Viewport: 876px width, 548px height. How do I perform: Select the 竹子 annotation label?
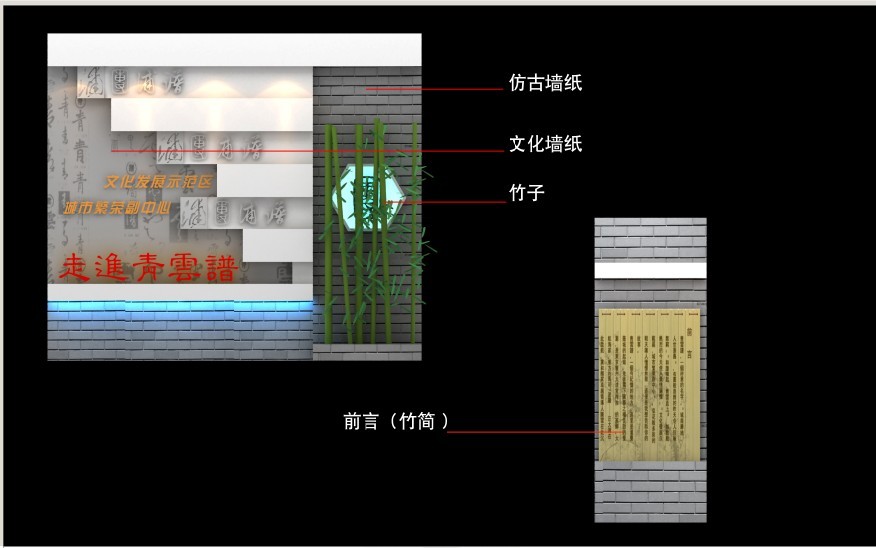pyautogui.click(x=527, y=193)
